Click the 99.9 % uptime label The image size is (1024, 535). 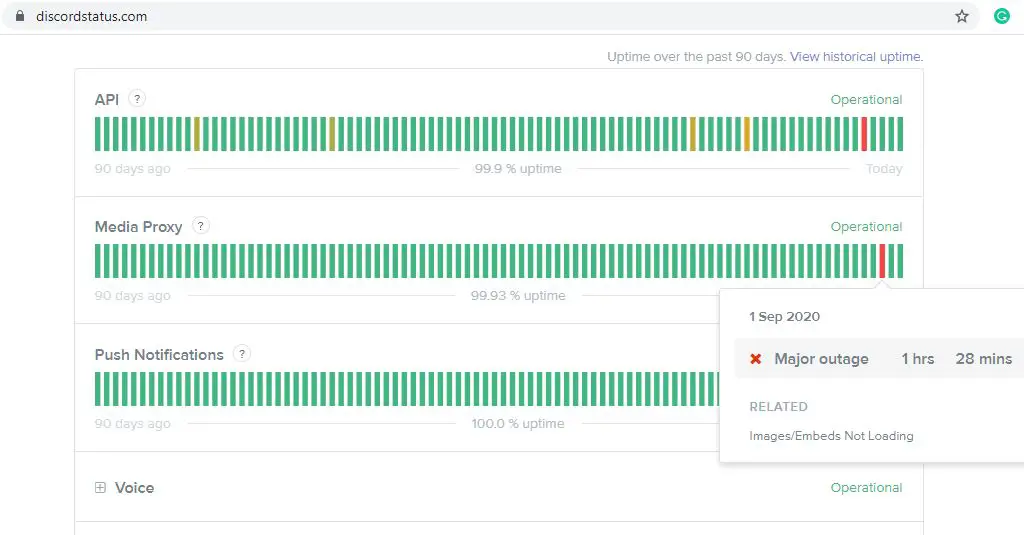coord(518,169)
